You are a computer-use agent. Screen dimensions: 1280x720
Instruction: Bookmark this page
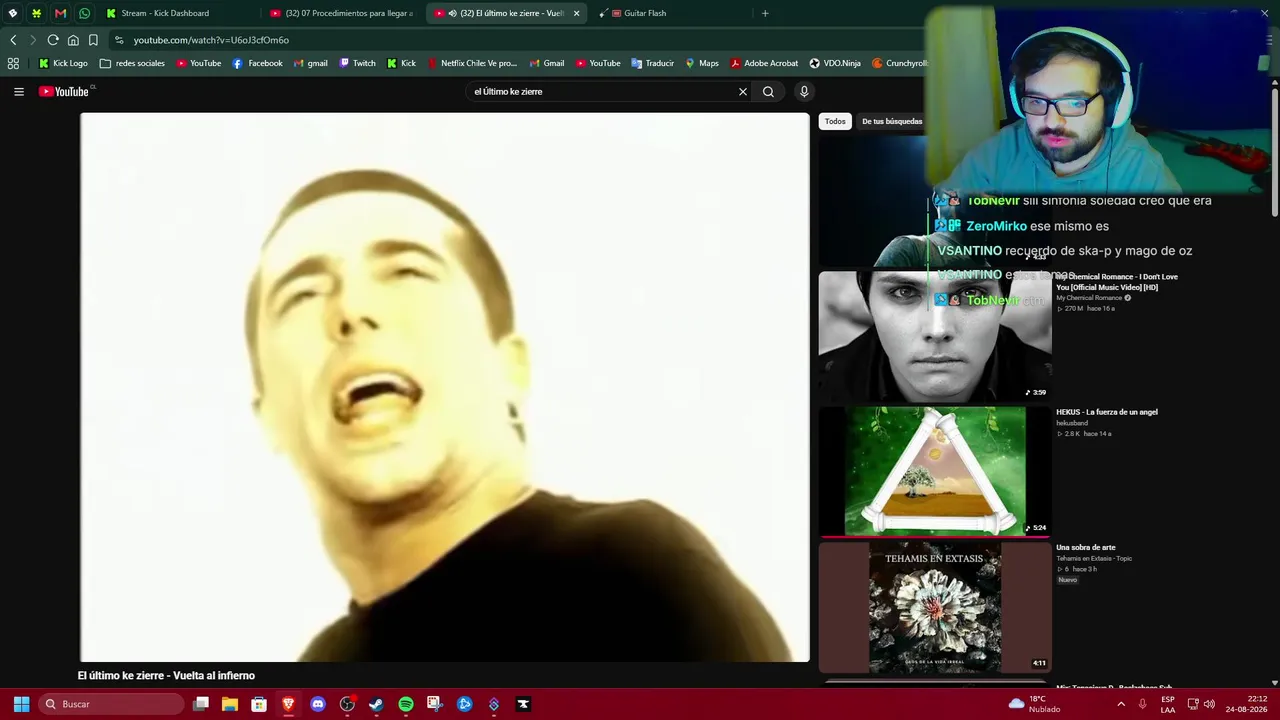[x=93, y=40]
